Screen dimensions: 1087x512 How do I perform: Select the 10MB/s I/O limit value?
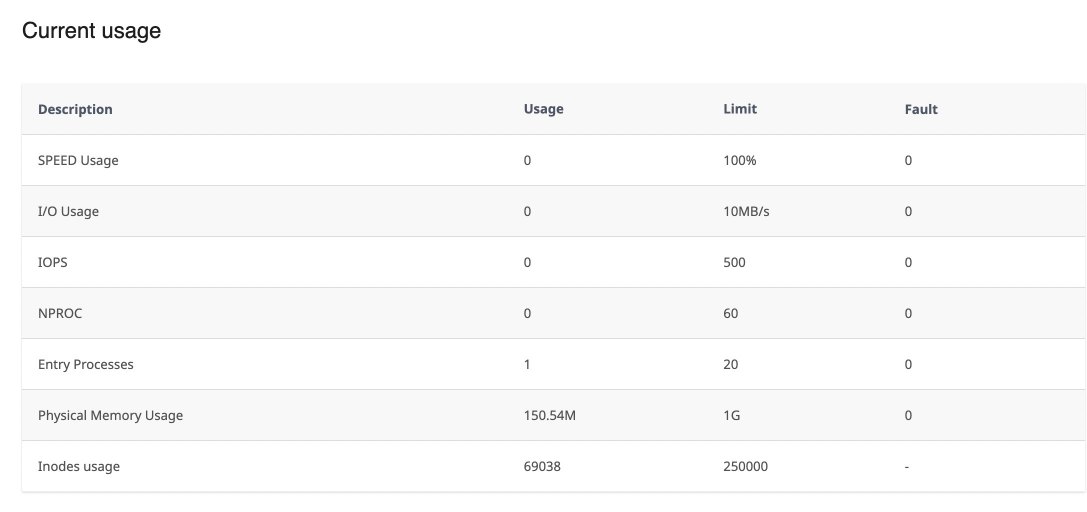[x=746, y=211]
